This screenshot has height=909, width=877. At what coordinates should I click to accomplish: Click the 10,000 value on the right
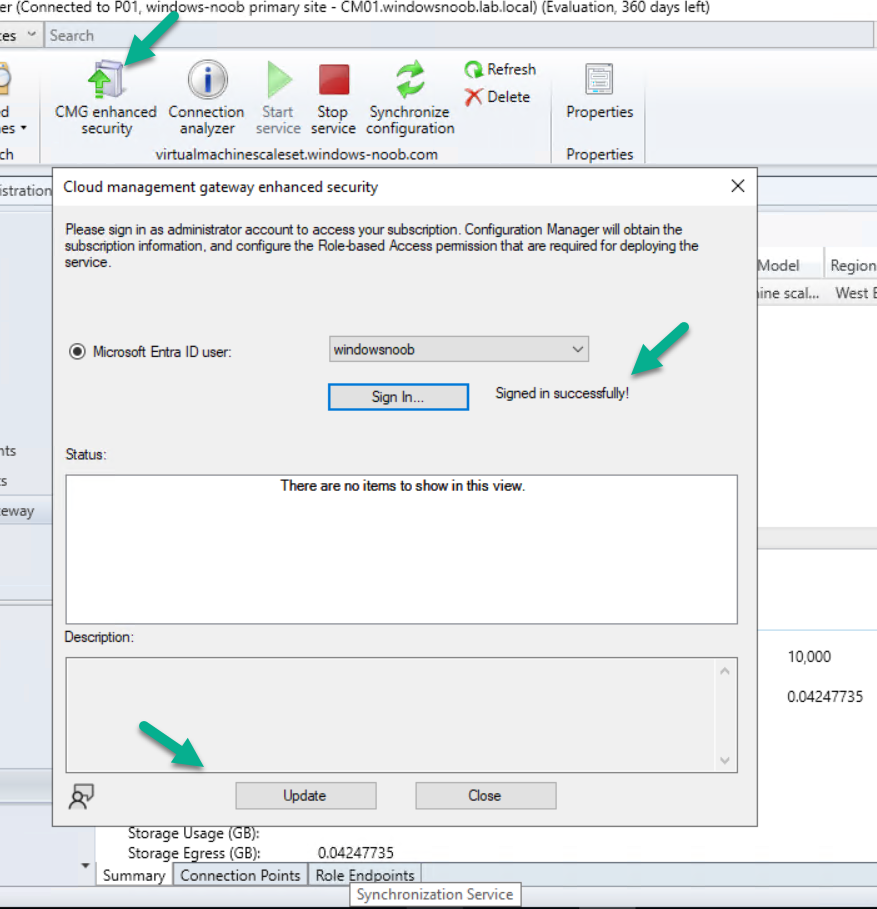pyautogui.click(x=809, y=656)
